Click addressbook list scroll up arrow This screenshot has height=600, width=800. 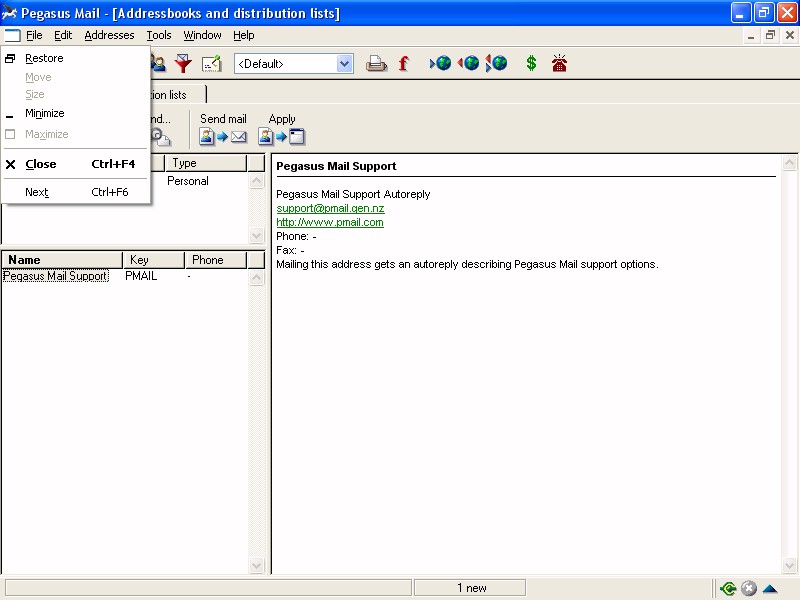pyautogui.click(x=257, y=181)
